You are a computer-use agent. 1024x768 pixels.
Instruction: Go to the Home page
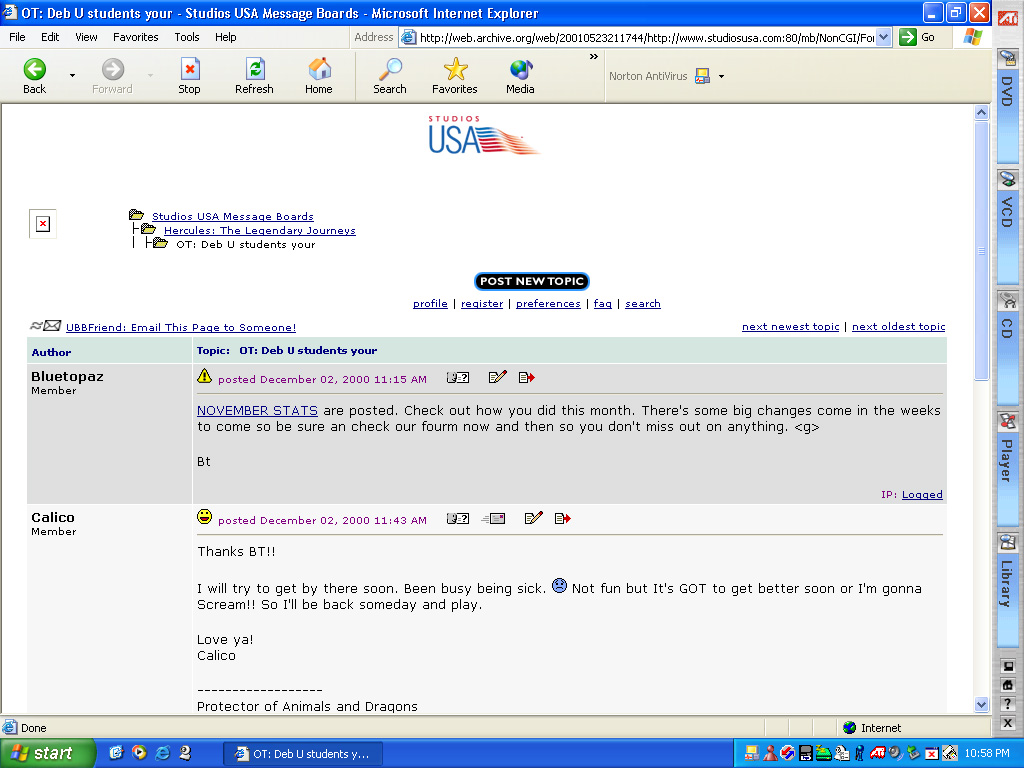coord(319,76)
